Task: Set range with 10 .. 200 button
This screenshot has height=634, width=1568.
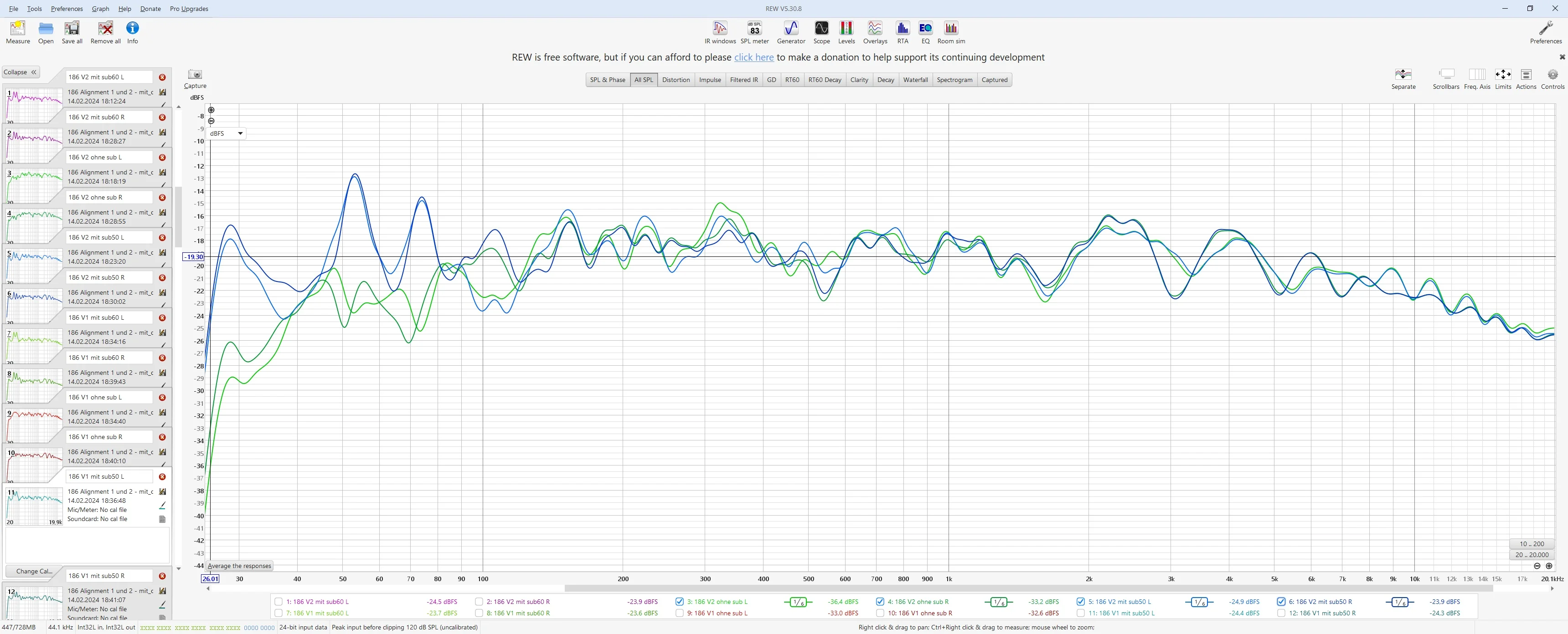Action: (x=1532, y=544)
